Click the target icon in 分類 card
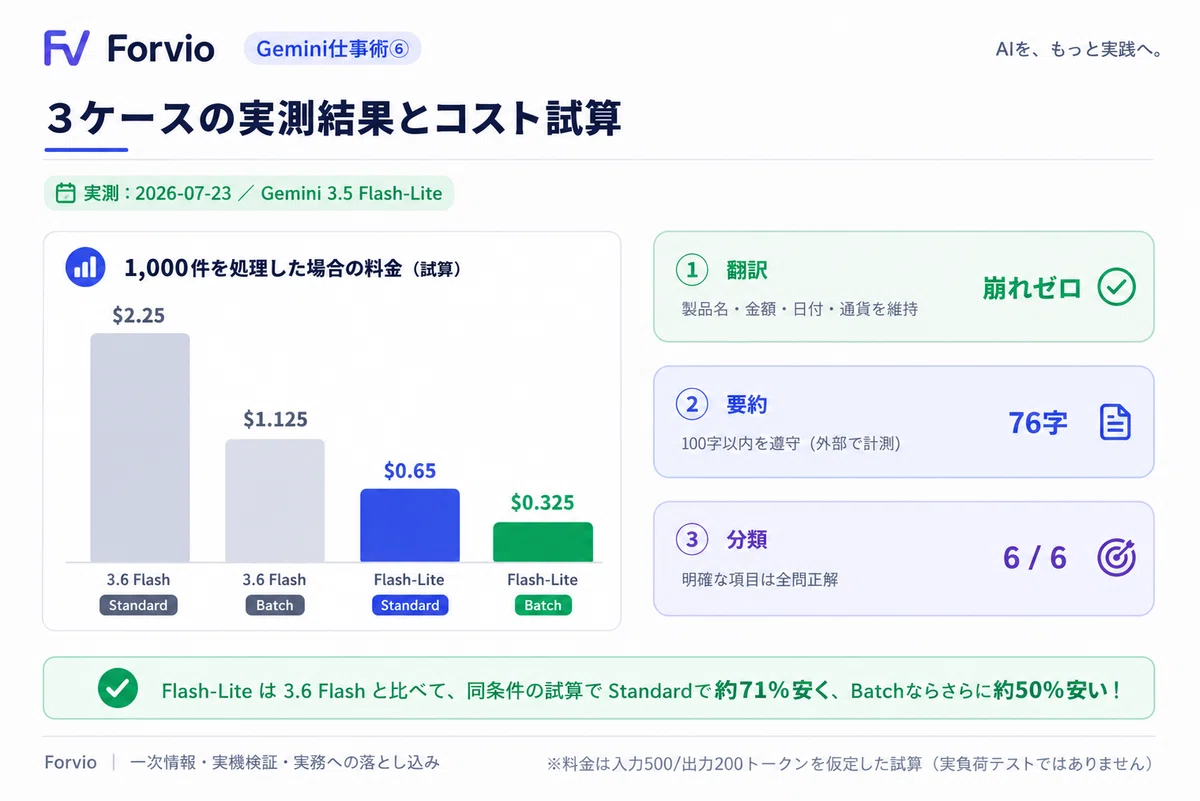The image size is (1200, 801). point(1116,557)
